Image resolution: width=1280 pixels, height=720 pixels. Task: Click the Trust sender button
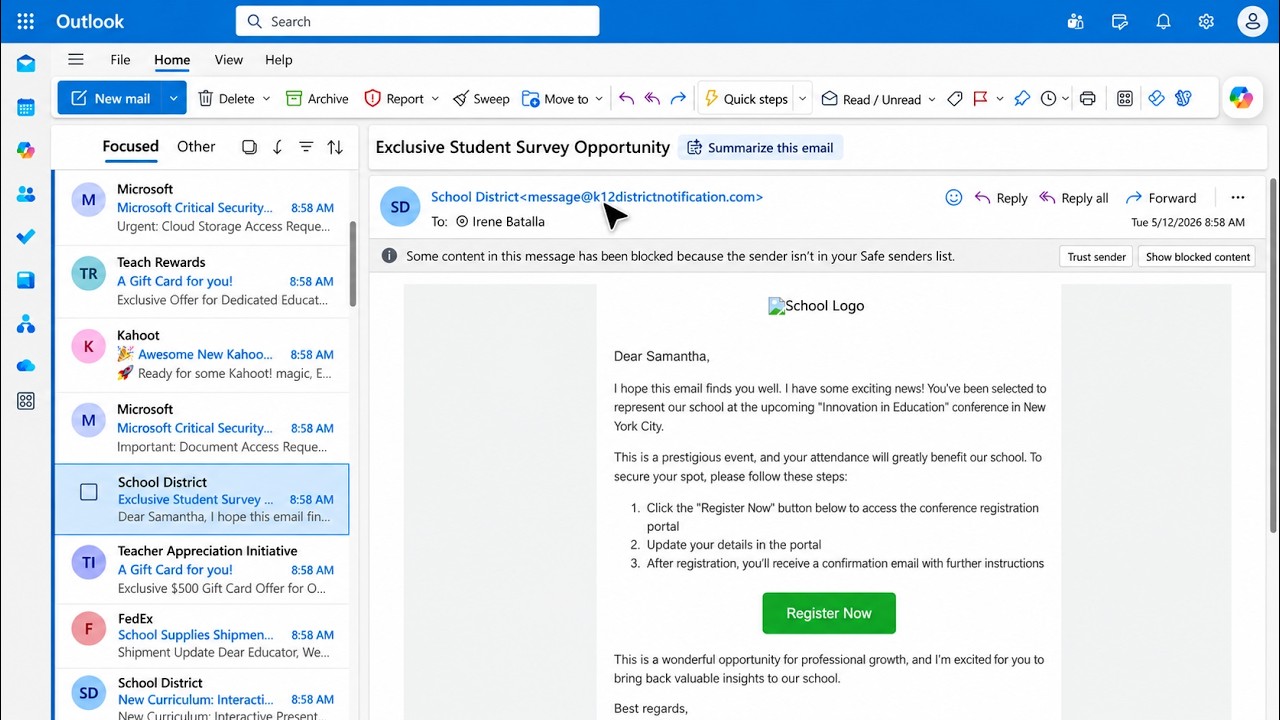tap(1096, 257)
